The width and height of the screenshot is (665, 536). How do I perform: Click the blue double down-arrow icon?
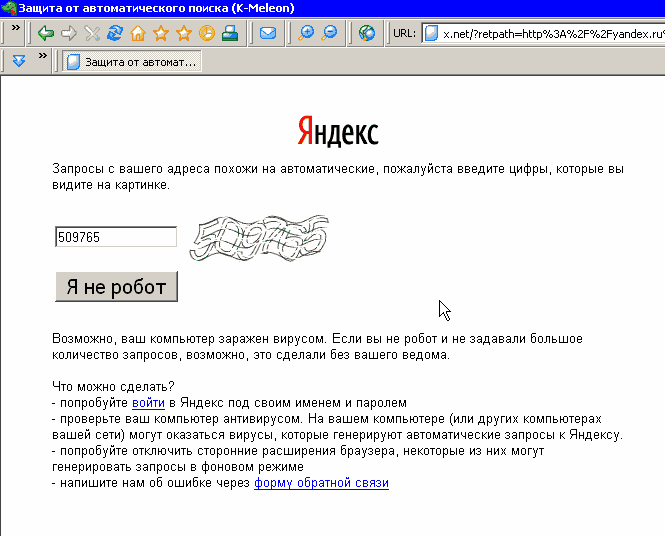click(x=19, y=61)
